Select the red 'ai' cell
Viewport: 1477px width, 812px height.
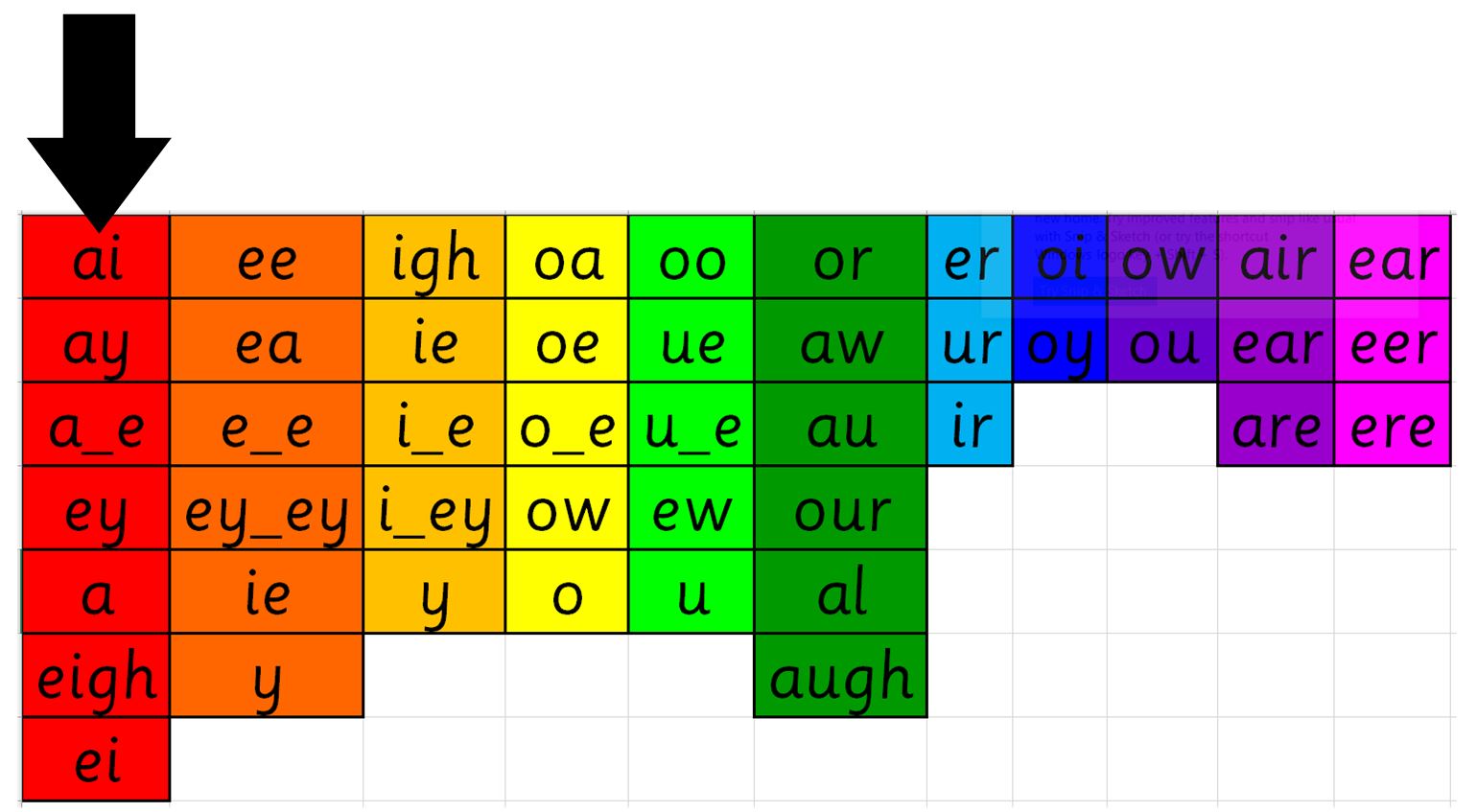(x=96, y=257)
